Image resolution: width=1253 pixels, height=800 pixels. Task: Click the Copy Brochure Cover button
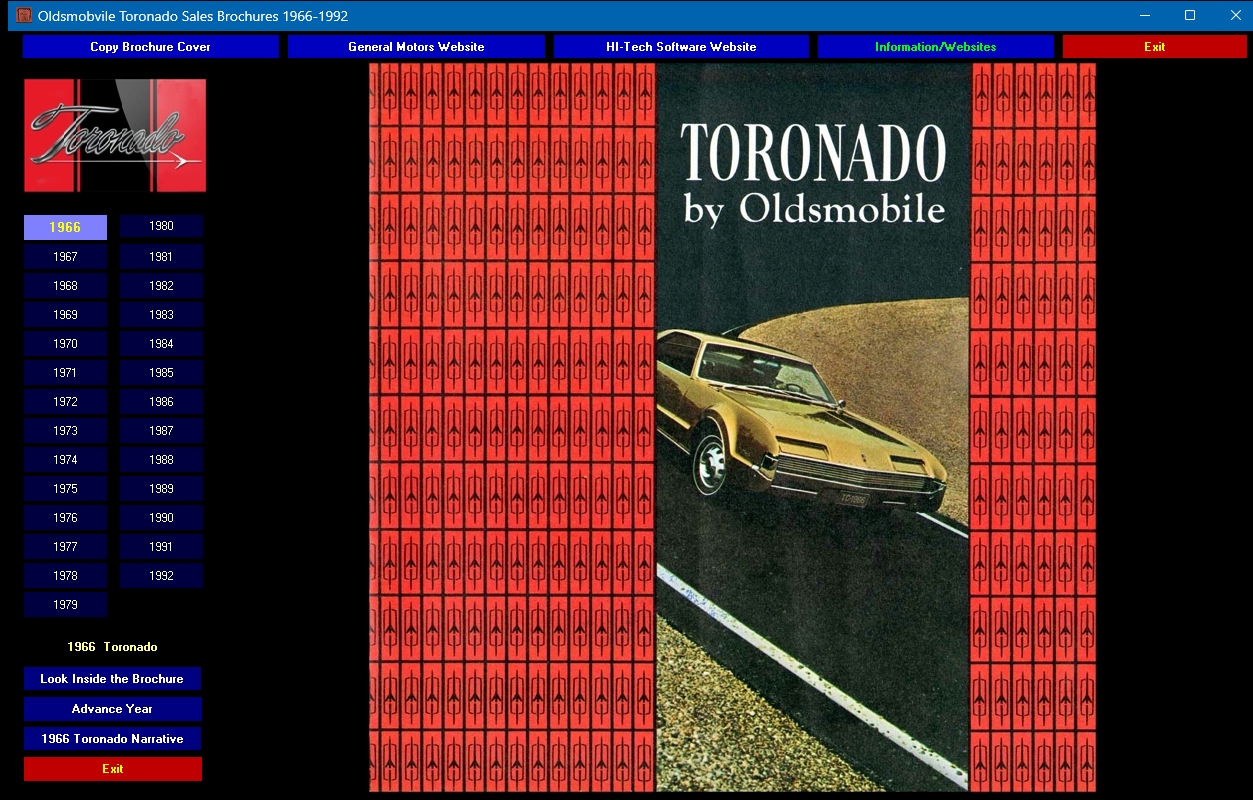click(x=150, y=47)
